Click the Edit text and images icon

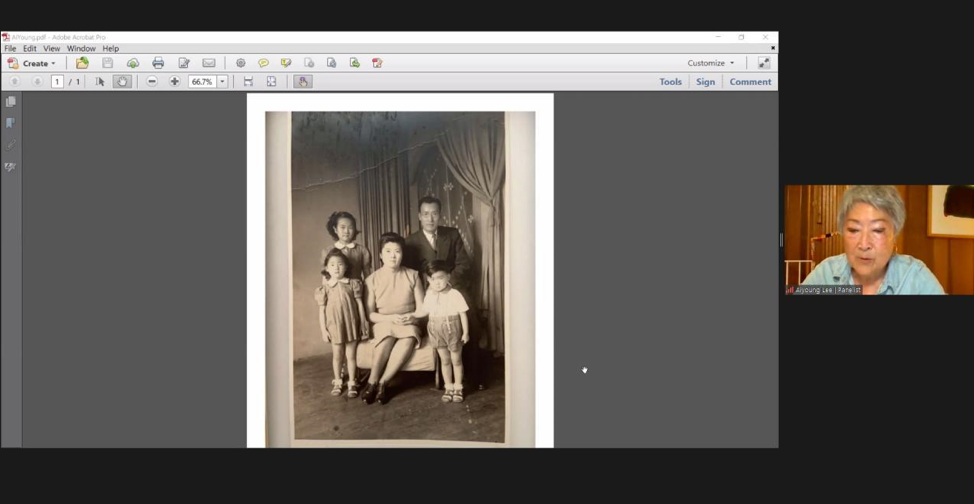pyautogui.click(x=184, y=63)
